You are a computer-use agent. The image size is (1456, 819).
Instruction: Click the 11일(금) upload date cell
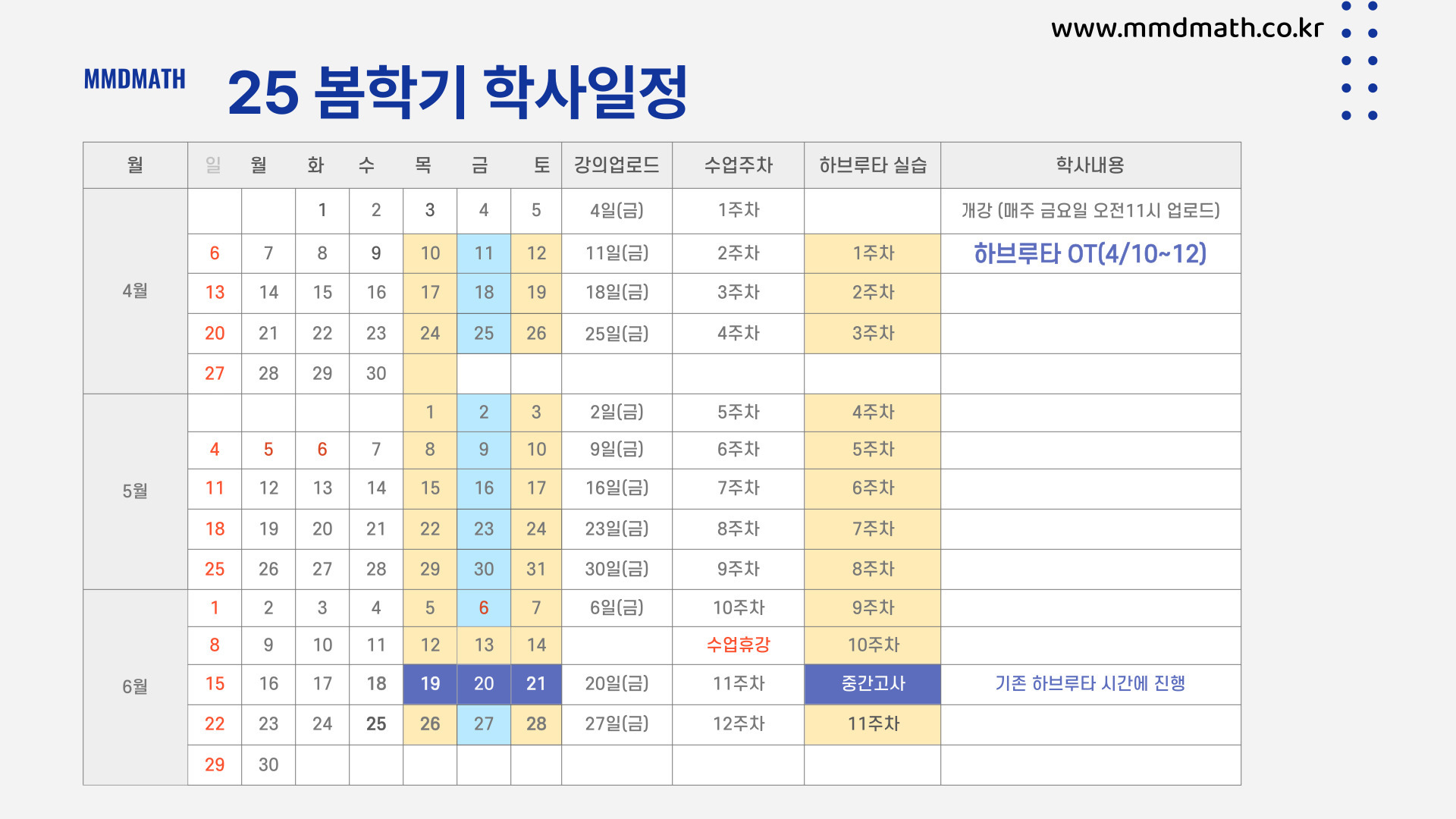[x=617, y=253]
